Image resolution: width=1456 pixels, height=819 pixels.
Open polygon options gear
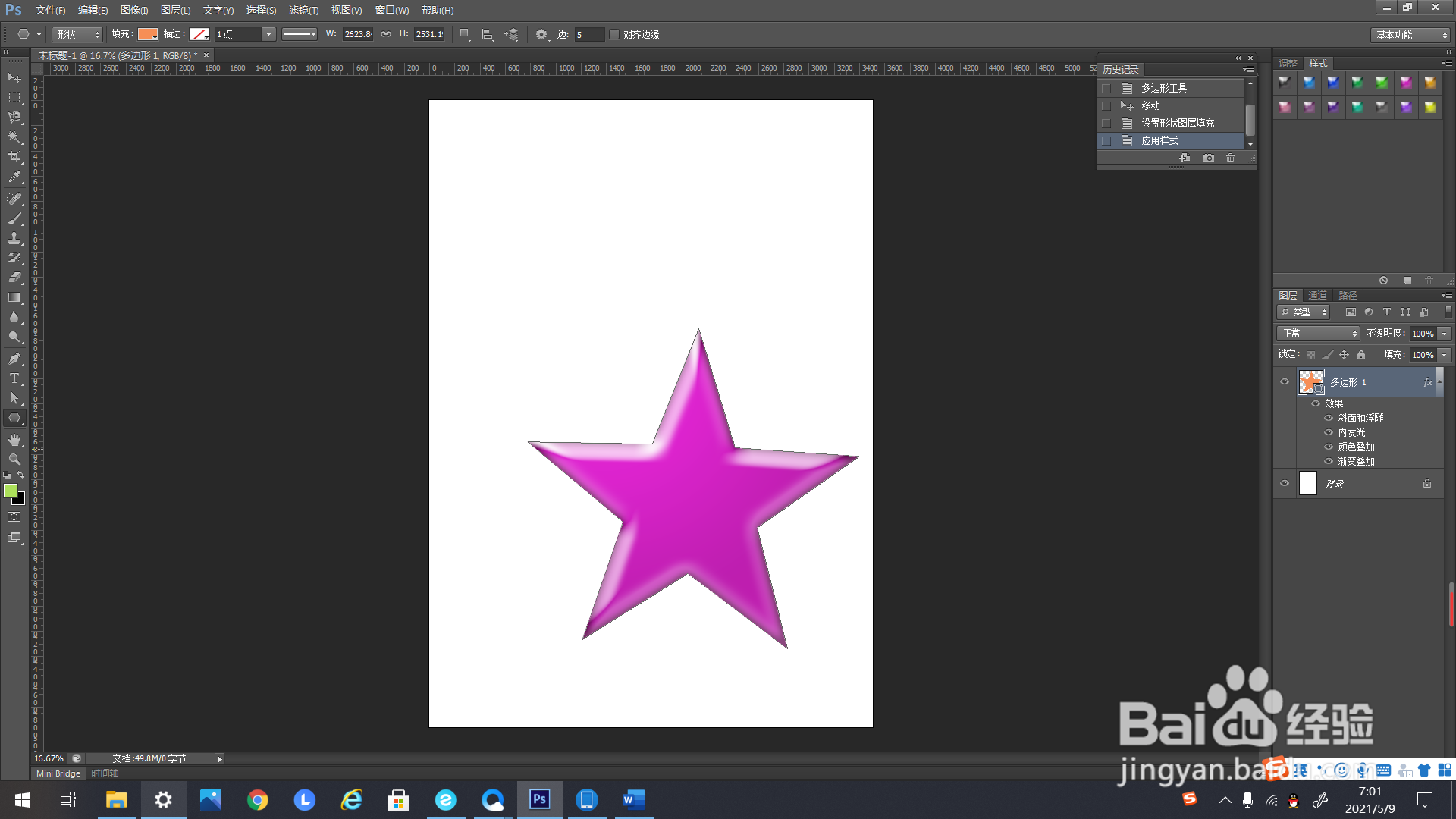click(x=541, y=34)
